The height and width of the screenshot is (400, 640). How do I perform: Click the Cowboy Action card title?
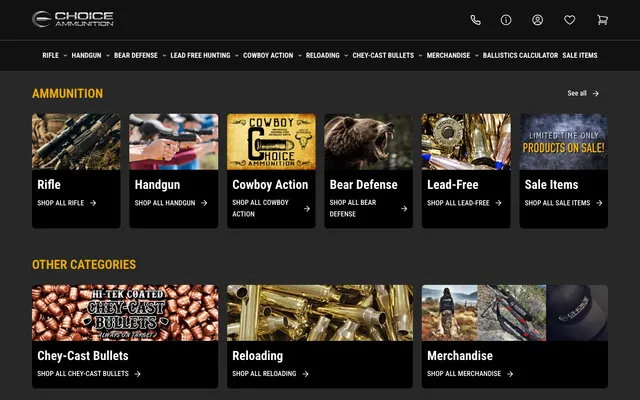coord(270,184)
